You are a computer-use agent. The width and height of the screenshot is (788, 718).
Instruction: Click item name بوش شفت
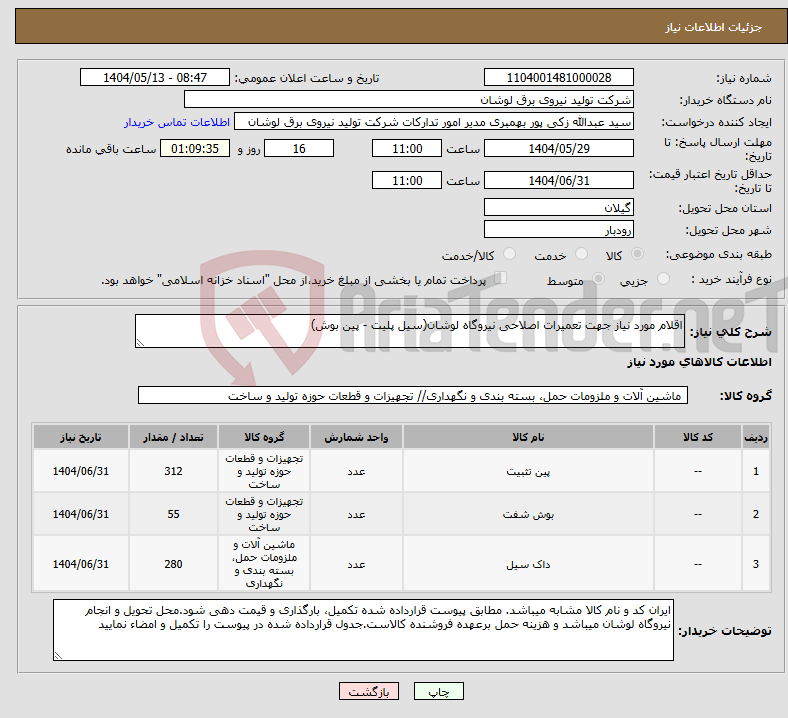(528, 515)
